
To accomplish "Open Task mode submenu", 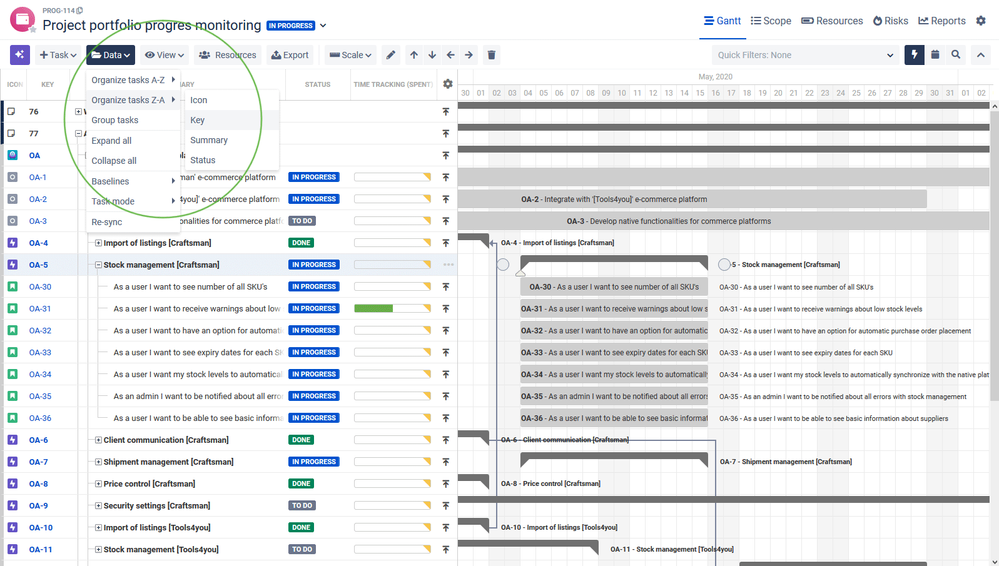I will [133, 201].
